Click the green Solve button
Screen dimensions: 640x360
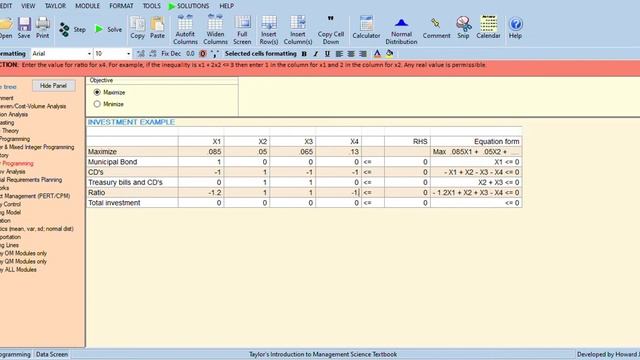(x=109, y=29)
